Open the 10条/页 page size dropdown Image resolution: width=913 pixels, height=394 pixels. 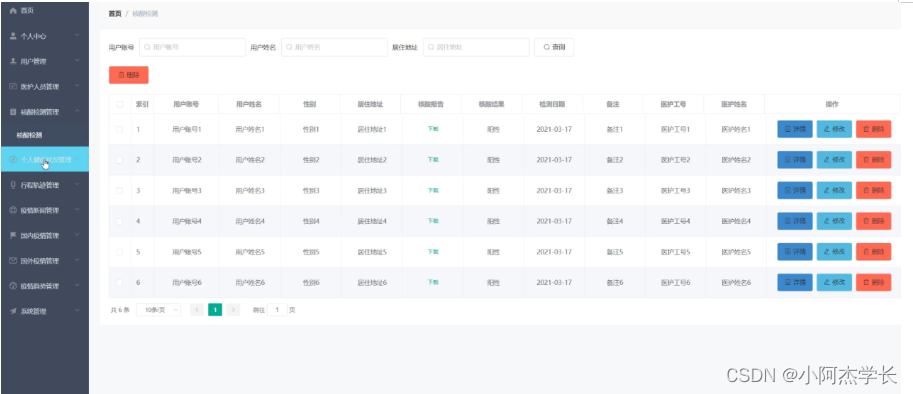pyautogui.click(x=158, y=310)
